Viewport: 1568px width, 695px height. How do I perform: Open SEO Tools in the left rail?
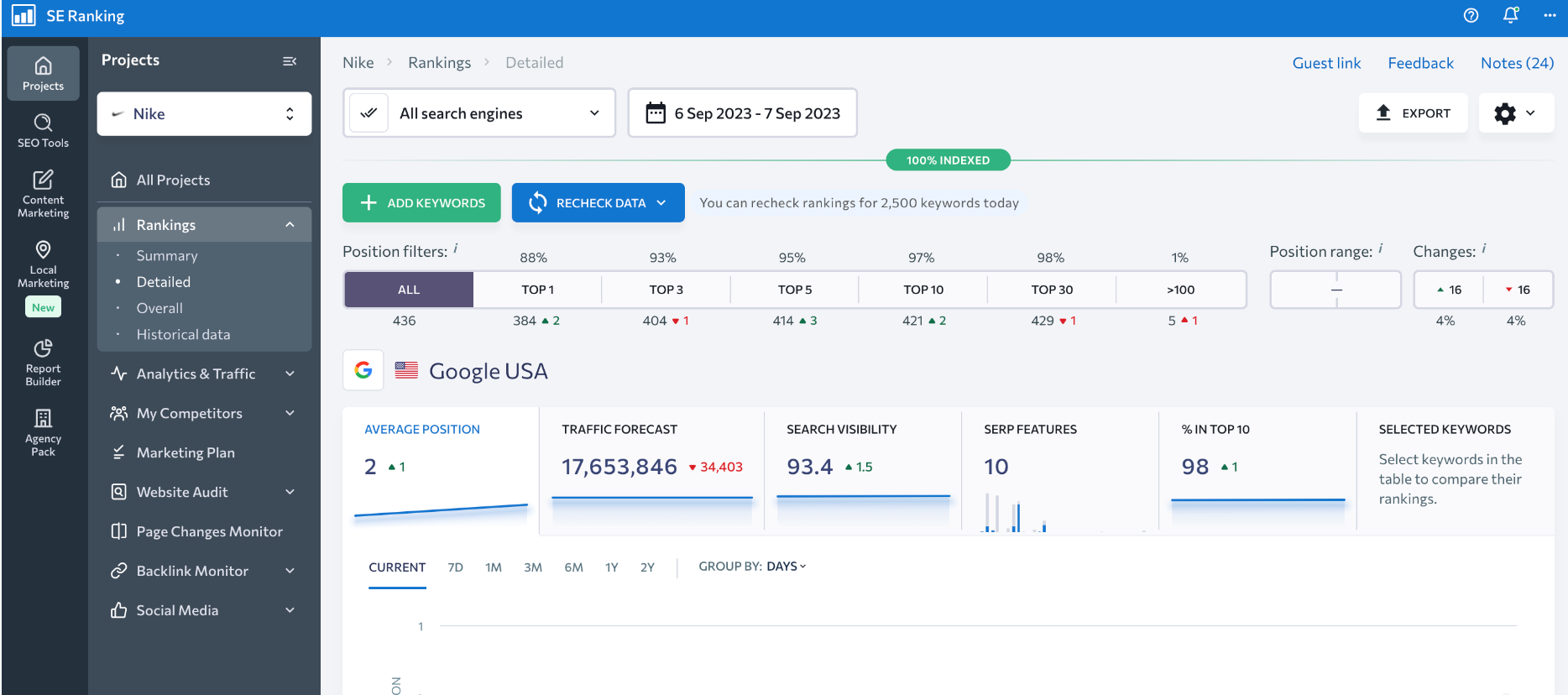tap(44, 131)
